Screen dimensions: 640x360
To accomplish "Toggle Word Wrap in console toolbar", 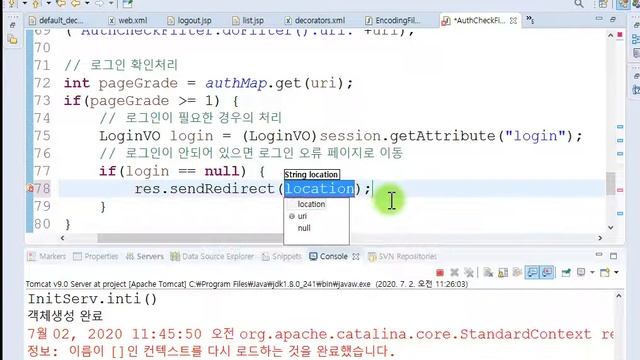I will (x=517, y=272).
